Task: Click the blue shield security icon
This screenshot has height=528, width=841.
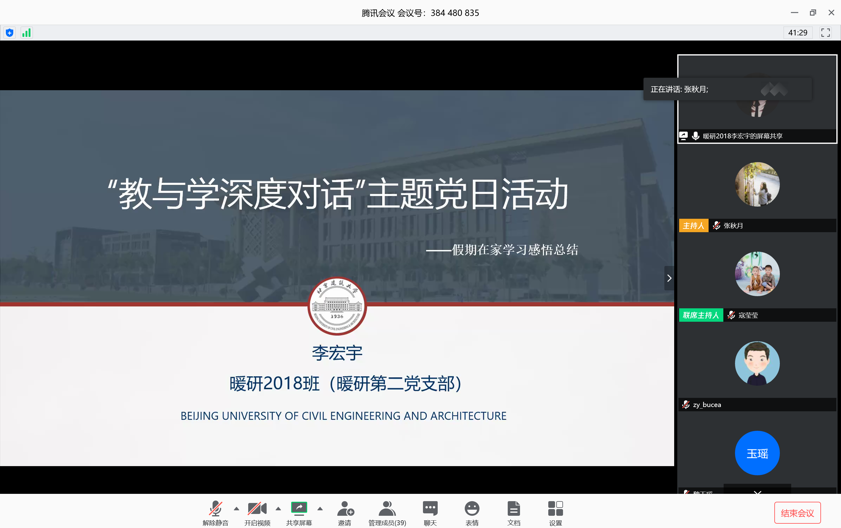Action: 10,33
